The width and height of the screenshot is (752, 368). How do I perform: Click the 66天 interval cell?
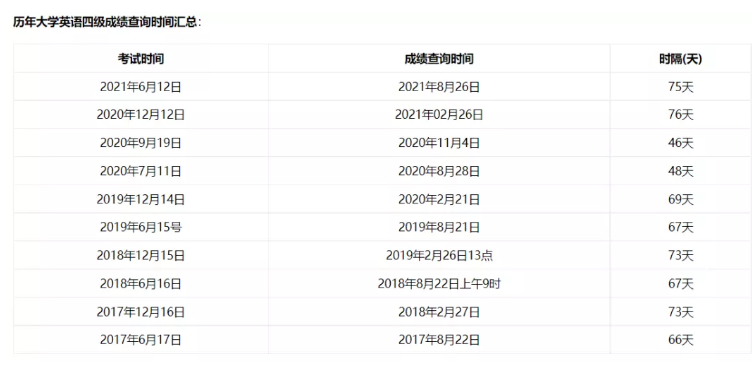click(x=681, y=340)
